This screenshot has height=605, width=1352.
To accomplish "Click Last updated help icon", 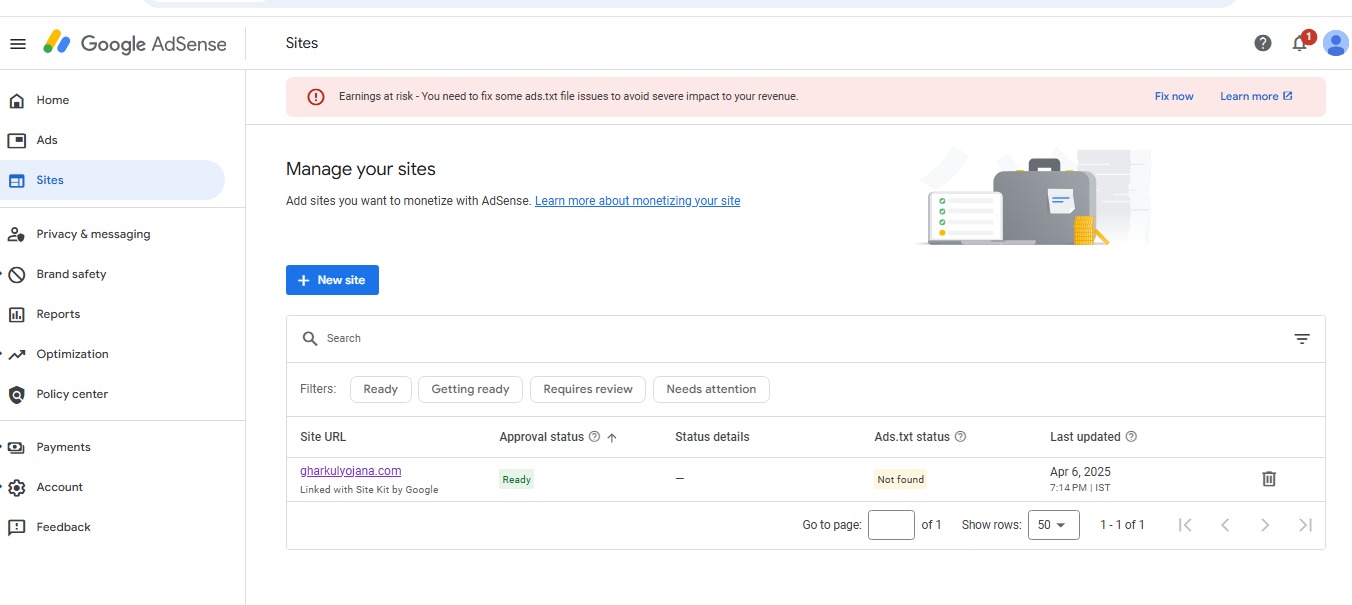I will point(1131,437).
